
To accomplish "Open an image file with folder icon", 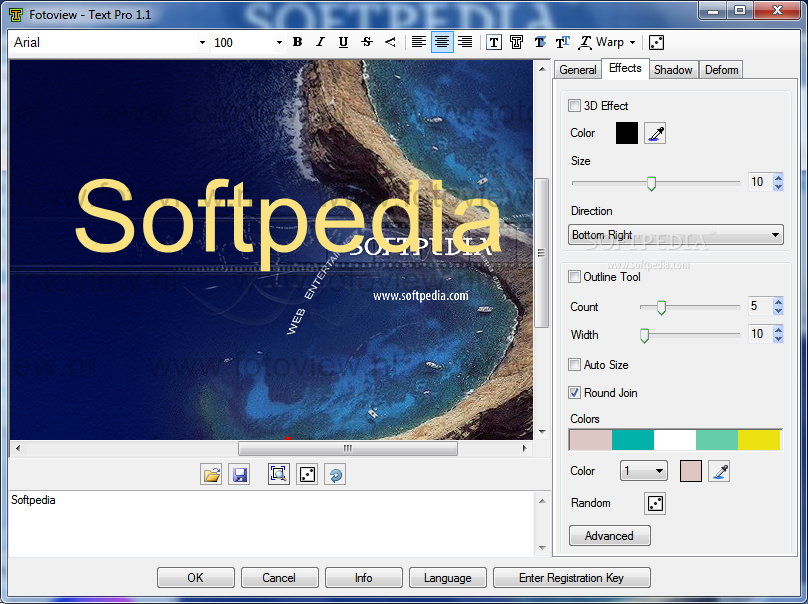I will pyautogui.click(x=211, y=475).
